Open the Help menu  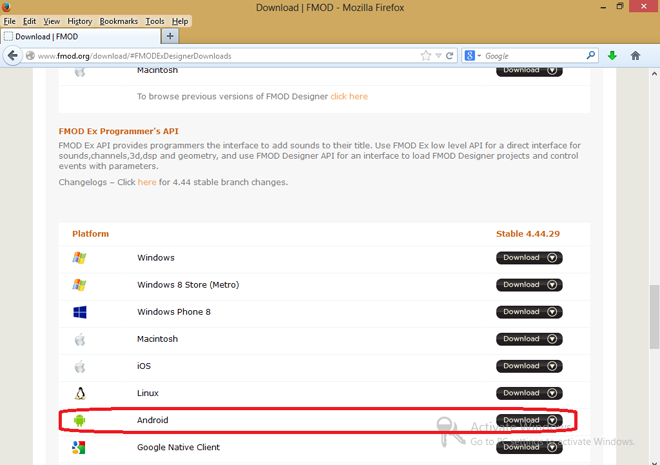(x=180, y=21)
